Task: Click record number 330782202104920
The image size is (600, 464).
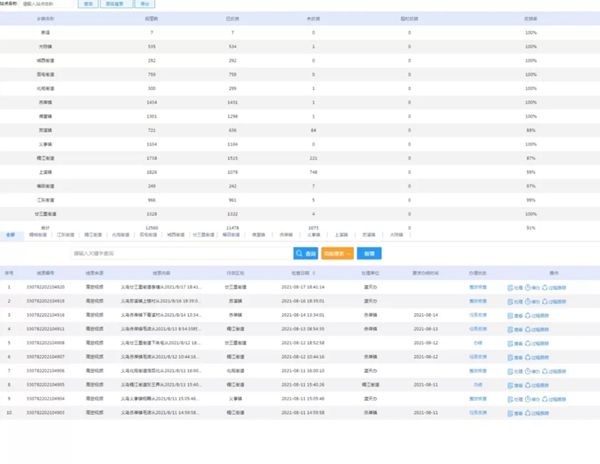Action: 46,287
